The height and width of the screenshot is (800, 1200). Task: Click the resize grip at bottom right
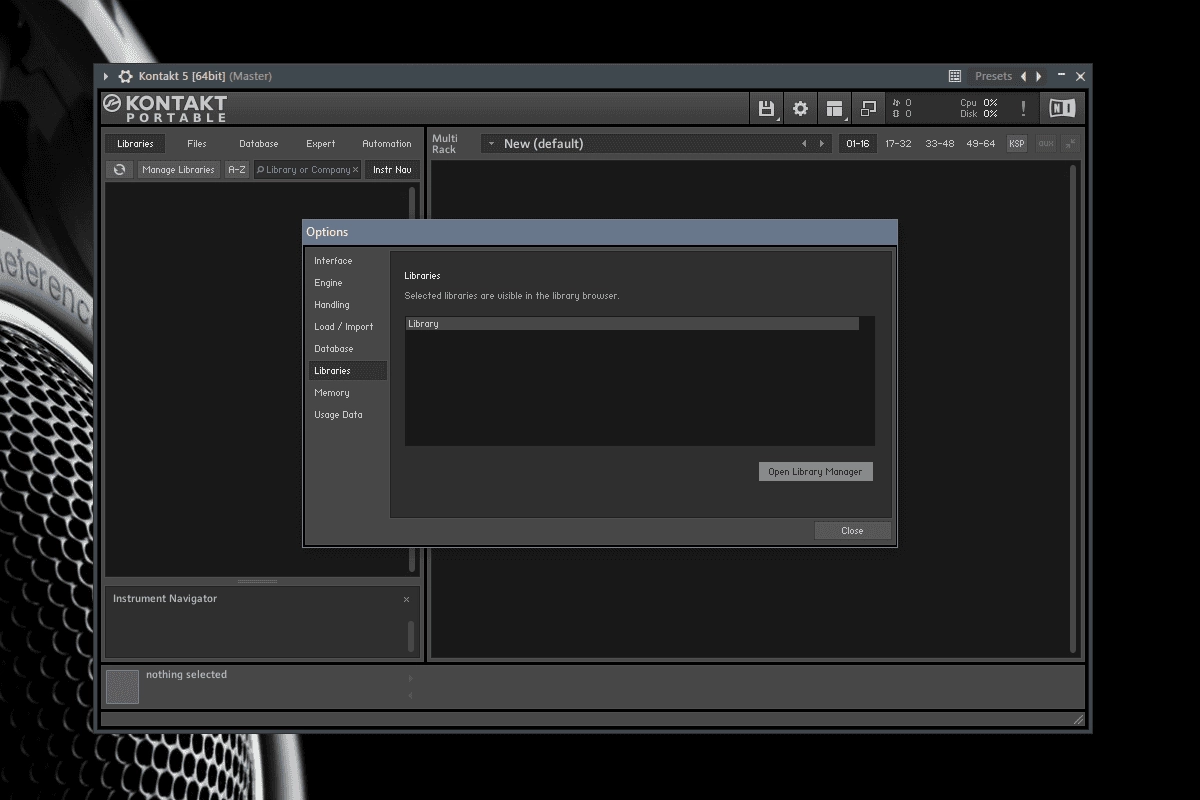(1077, 719)
